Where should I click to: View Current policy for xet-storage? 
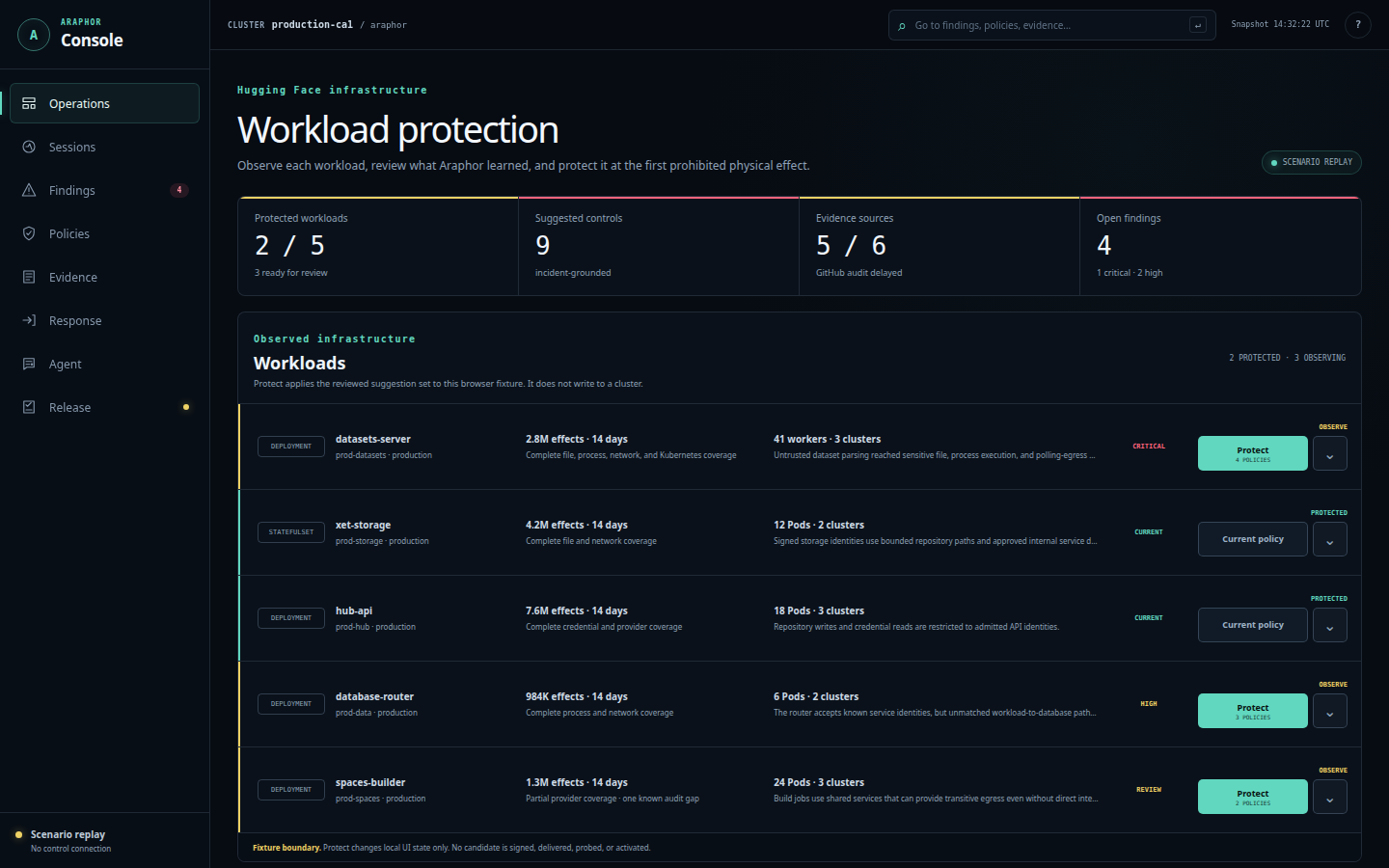click(1253, 539)
